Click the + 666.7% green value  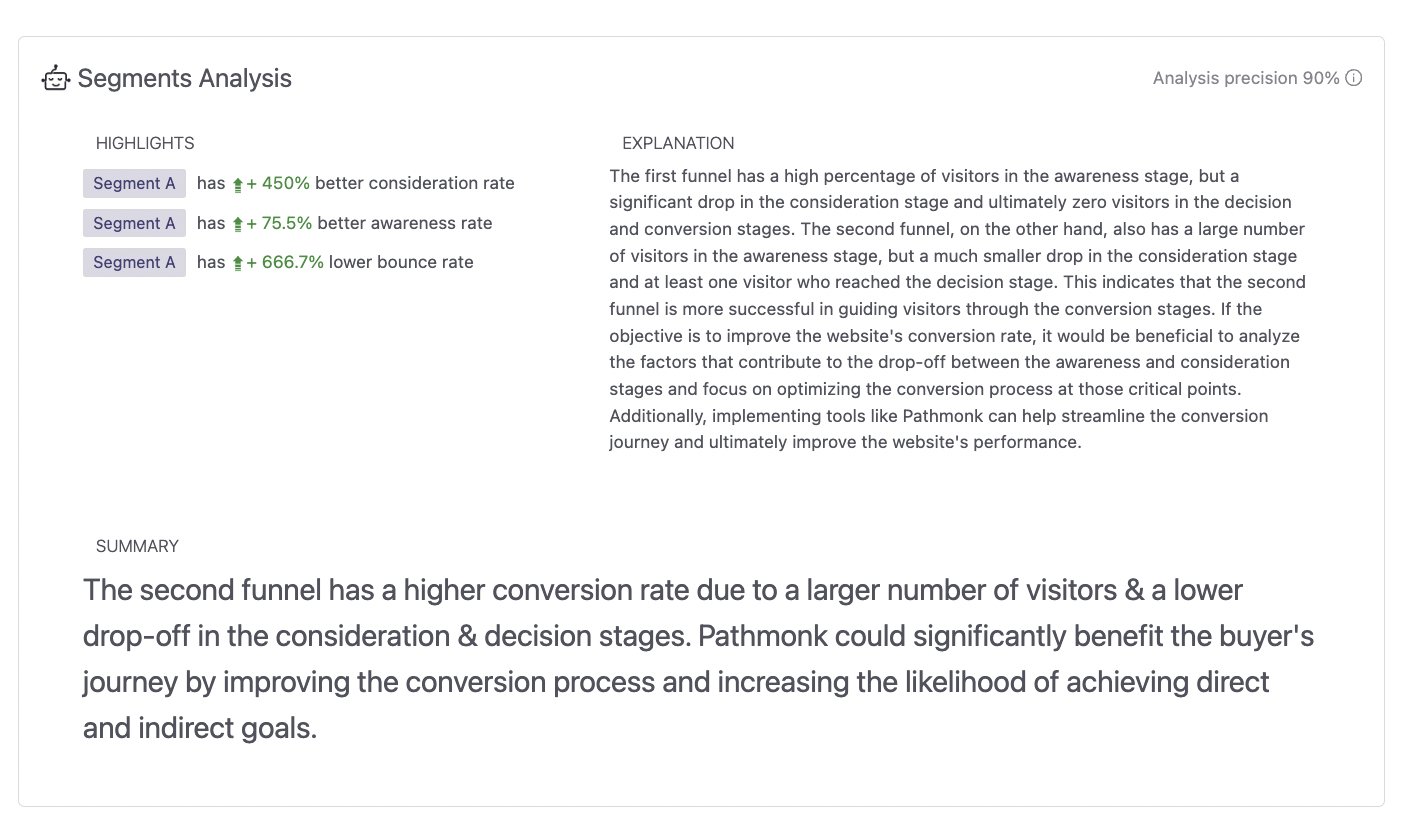click(286, 263)
